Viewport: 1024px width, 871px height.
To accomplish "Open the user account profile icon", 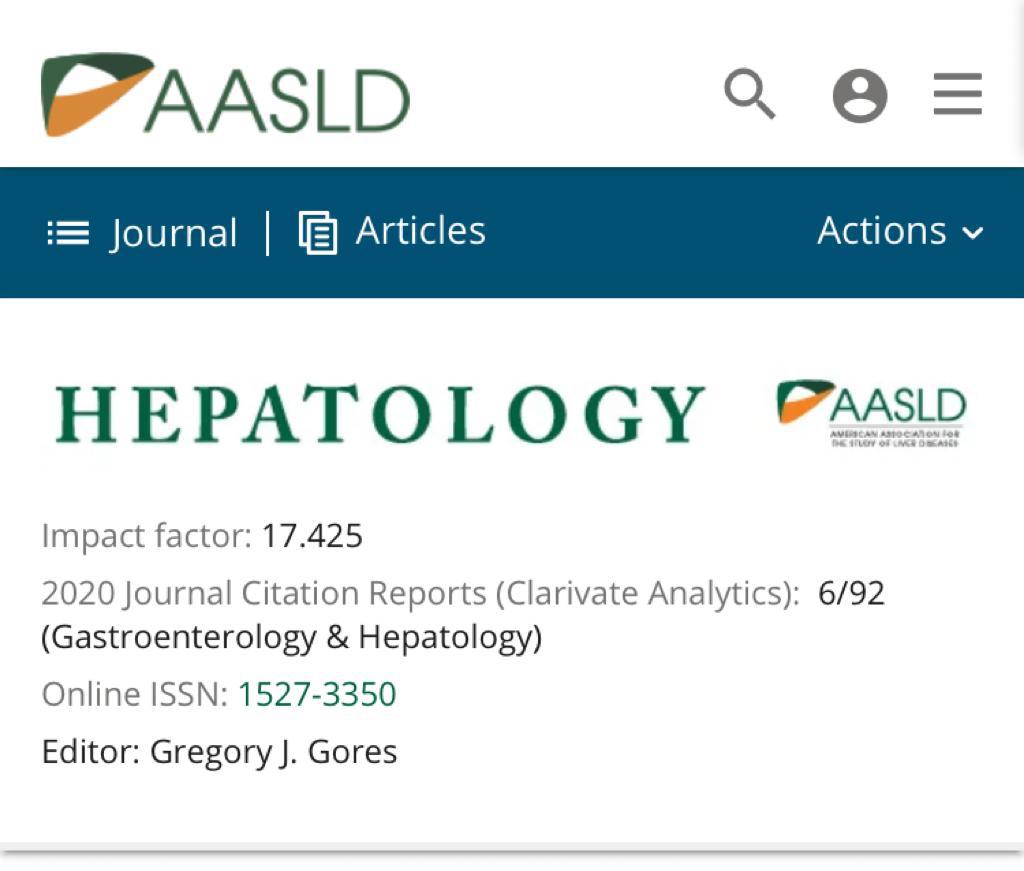I will pyautogui.click(x=860, y=97).
